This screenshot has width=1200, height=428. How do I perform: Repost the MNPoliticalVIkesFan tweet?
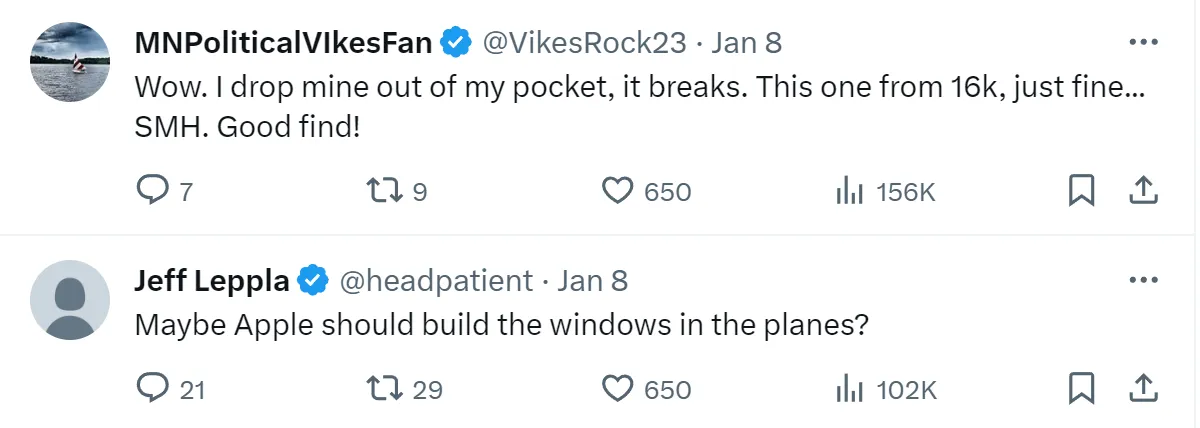(381, 190)
